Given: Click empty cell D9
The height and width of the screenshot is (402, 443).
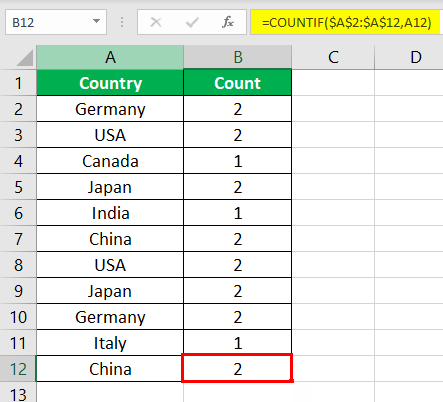Looking at the screenshot, I should [409, 291].
